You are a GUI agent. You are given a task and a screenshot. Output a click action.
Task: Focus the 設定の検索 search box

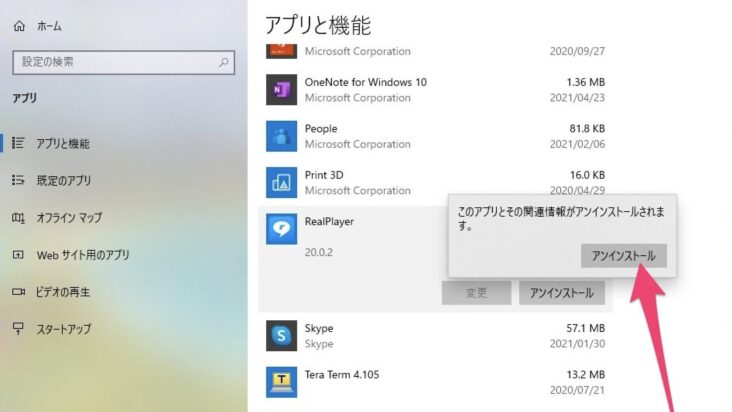123,63
